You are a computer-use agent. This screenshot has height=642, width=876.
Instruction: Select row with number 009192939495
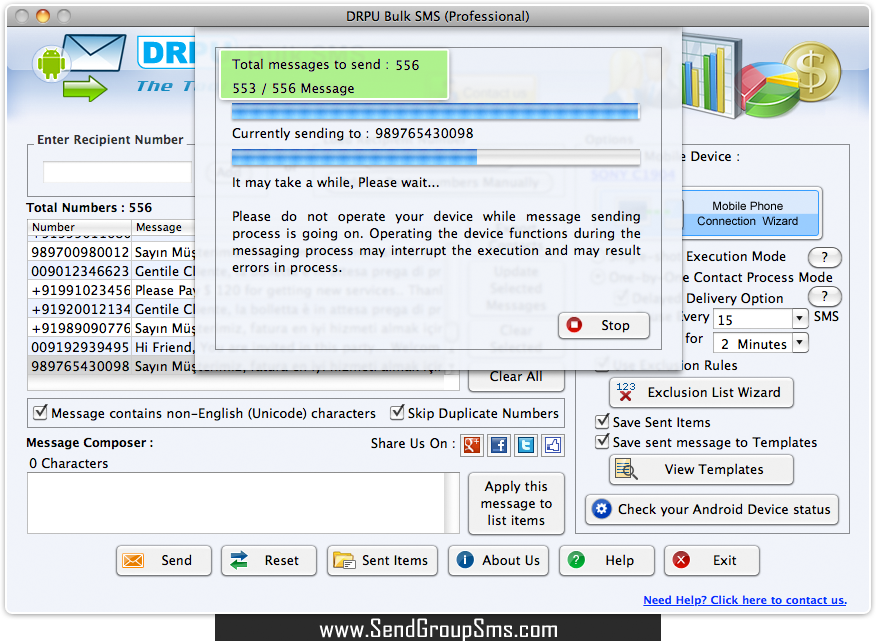tap(112, 347)
